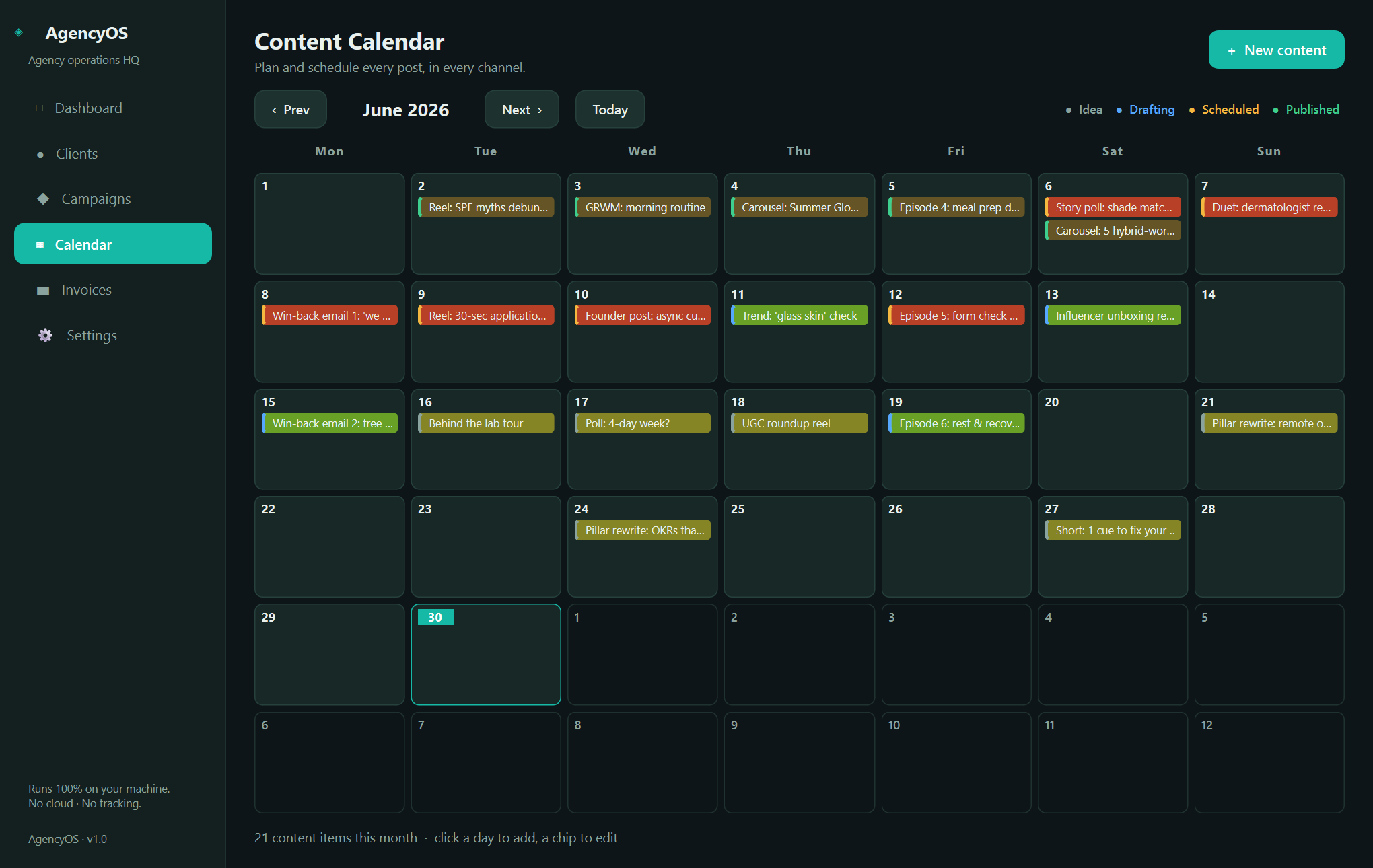1373x868 pixels.
Task: Edit 'UGC roundup reel' chip
Action: tap(800, 423)
